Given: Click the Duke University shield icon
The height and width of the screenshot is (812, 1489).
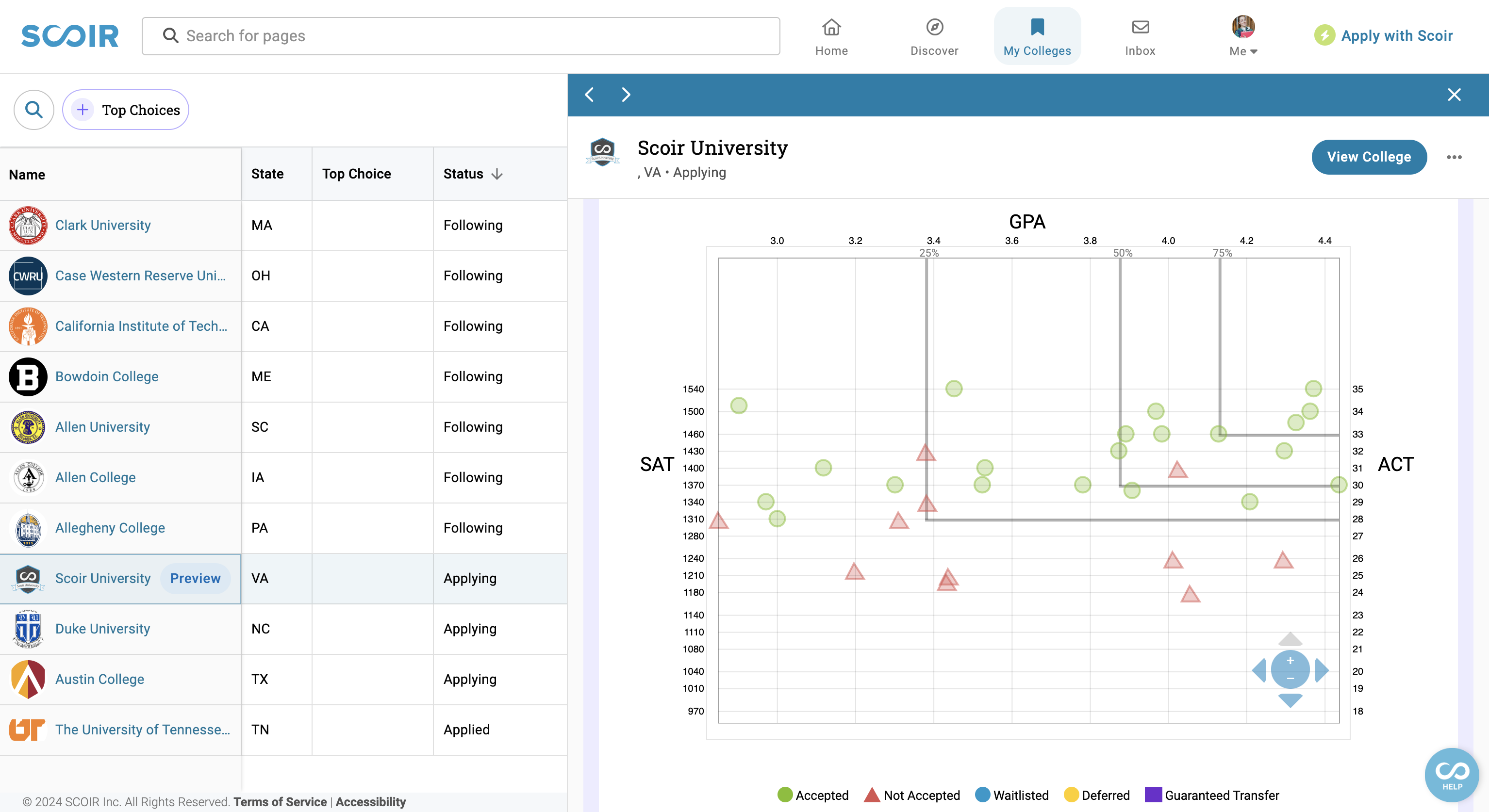Looking at the screenshot, I should coord(28,628).
